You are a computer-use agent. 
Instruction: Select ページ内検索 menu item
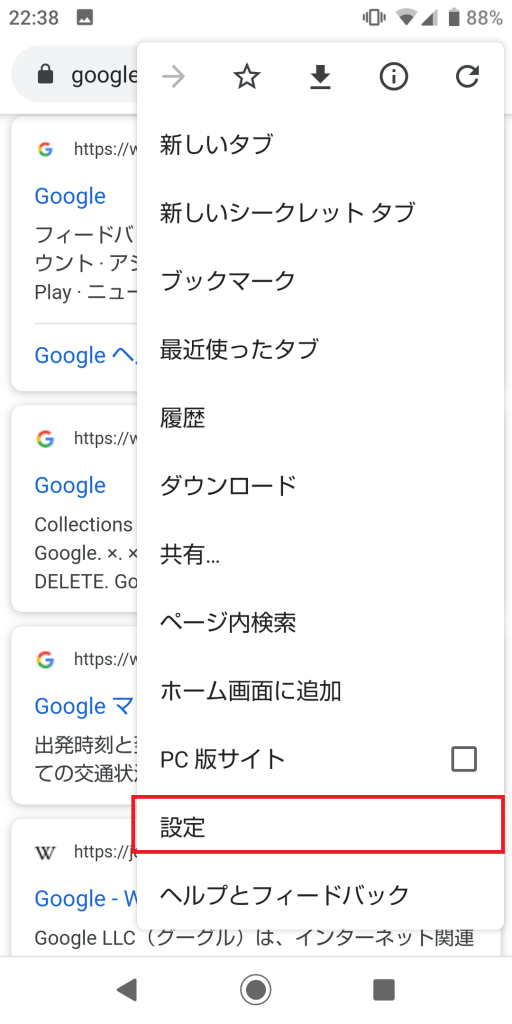coord(321,622)
